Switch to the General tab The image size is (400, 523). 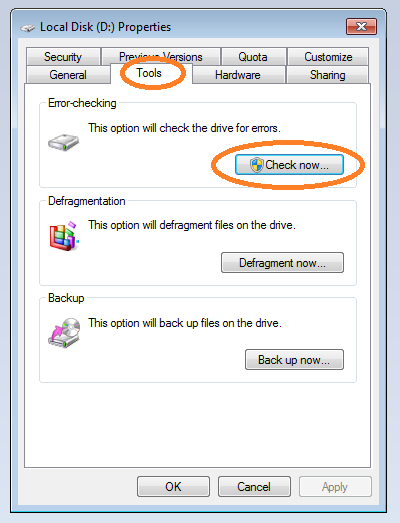tap(68, 75)
